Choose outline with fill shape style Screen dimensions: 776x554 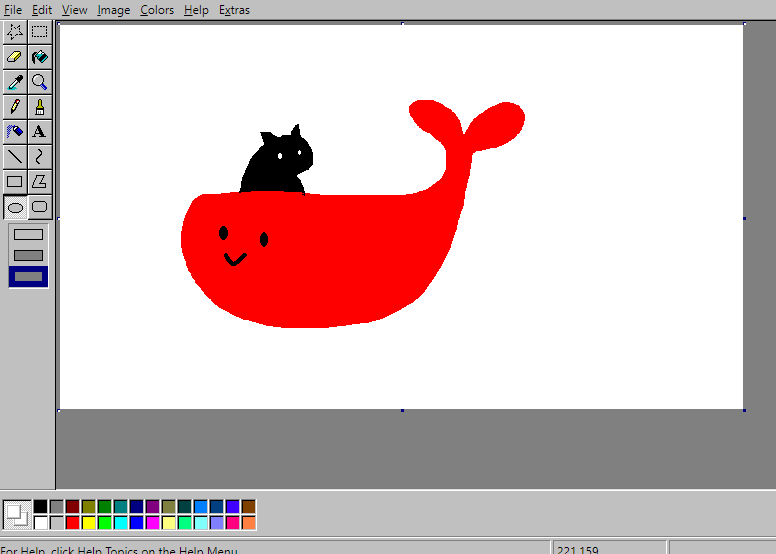coord(28,255)
